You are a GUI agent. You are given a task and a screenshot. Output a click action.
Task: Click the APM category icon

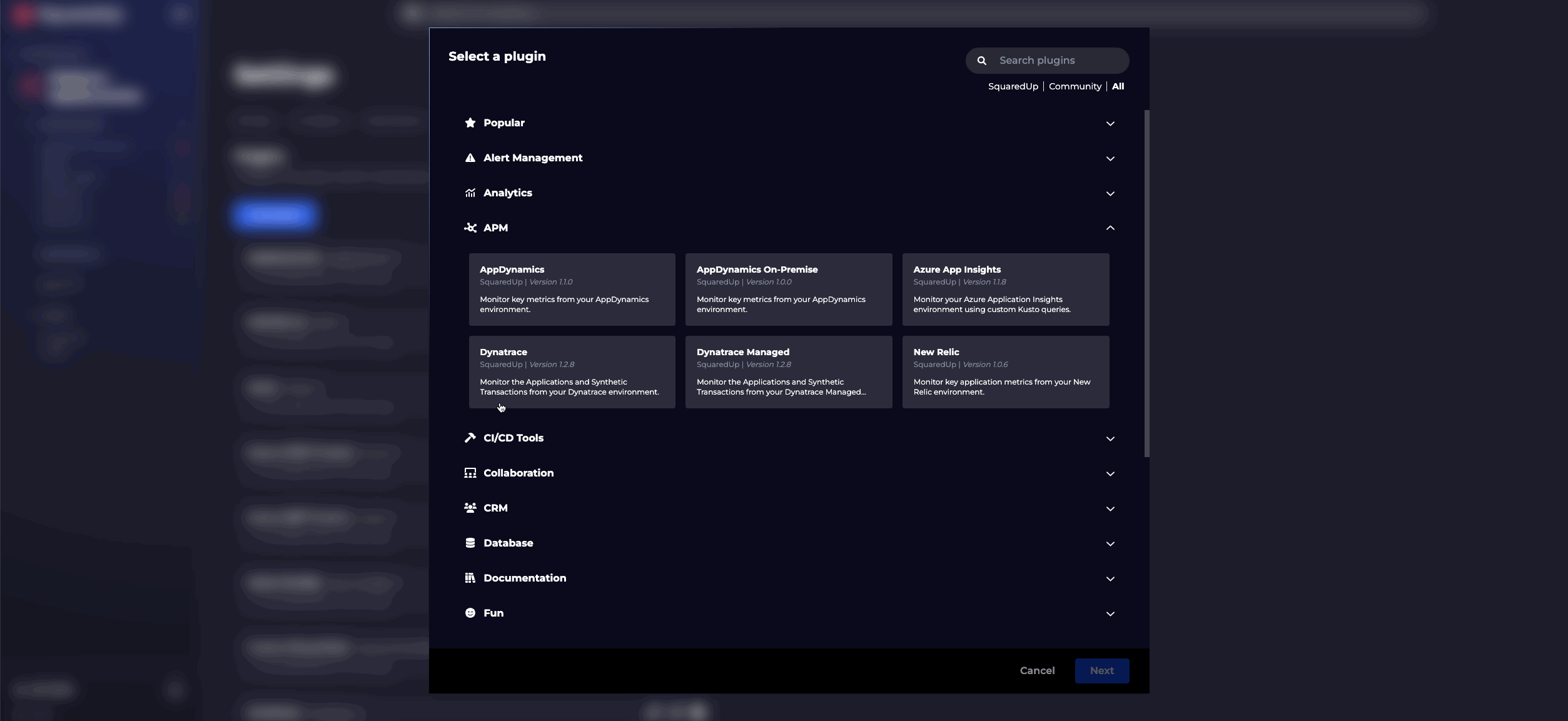click(x=470, y=228)
